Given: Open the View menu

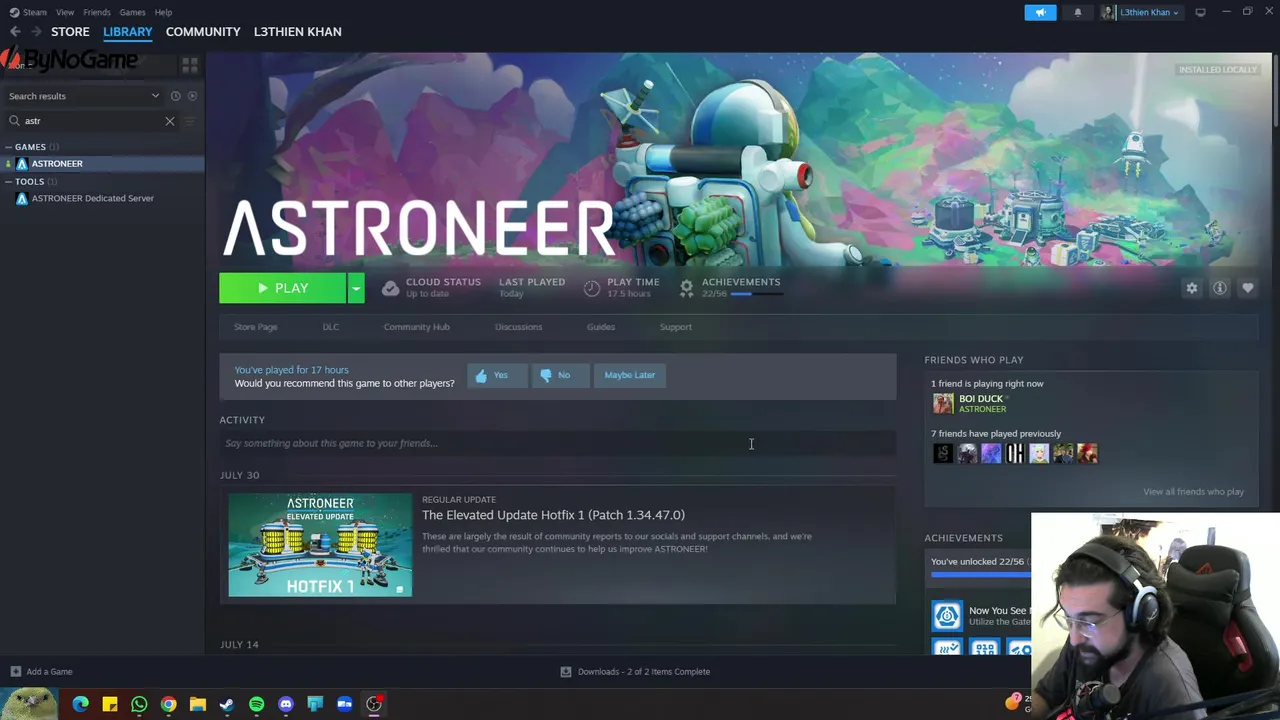Looking at the screenshot, I should tap(65, 12).
